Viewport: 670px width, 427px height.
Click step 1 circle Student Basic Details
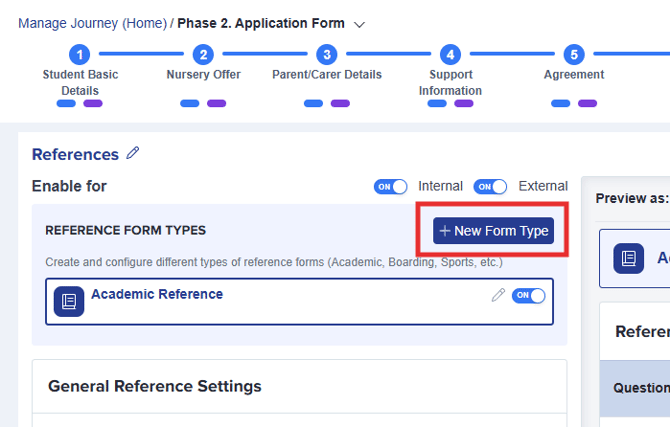(80, 55)
